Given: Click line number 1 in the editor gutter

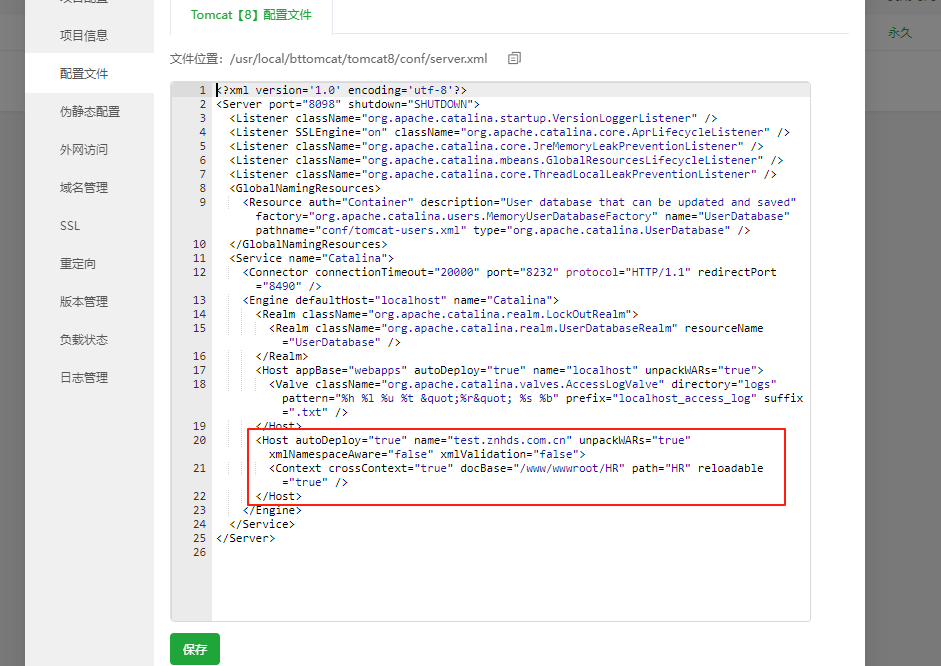Looking at the screenshot, I should pyautogui.click(x=202, y=90).
